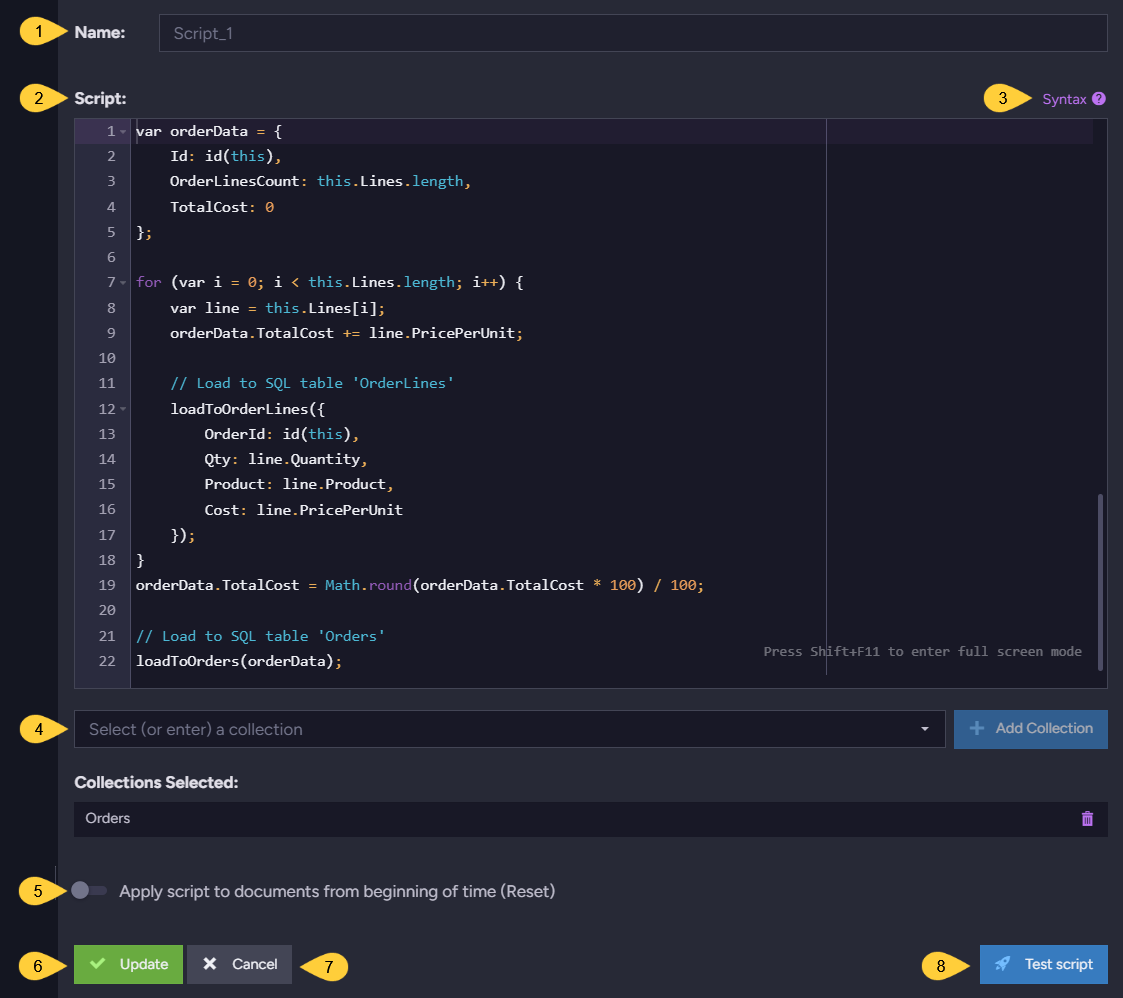Click the 'Cost: line.PricePerUnit' code line
The width and height of the screenshot is (1123, 998).
[304, 510]
